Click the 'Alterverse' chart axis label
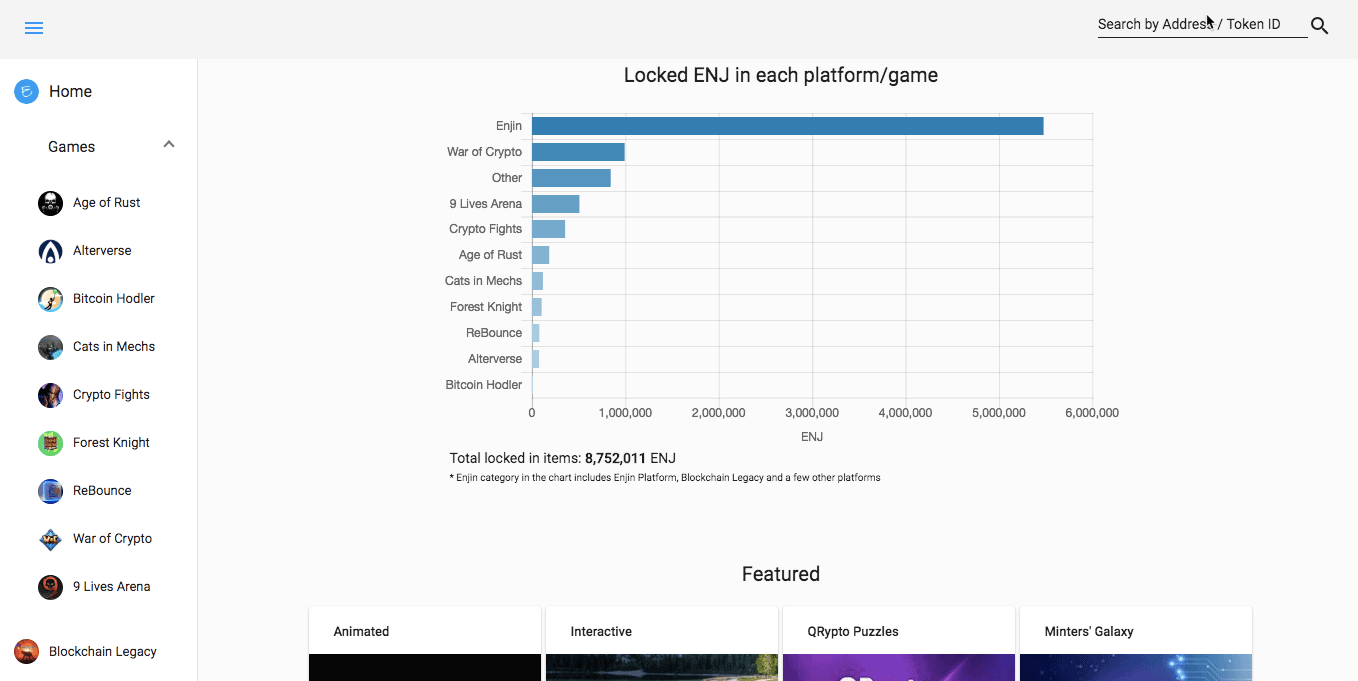This screenshot has width=1358, height=681. click(x=495, y=359)
